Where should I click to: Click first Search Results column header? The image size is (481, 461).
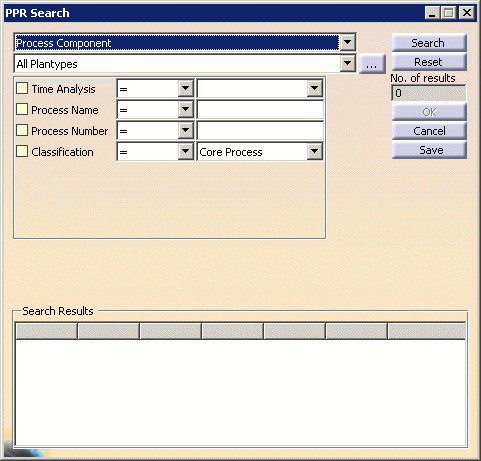click(x=46, y=331)
